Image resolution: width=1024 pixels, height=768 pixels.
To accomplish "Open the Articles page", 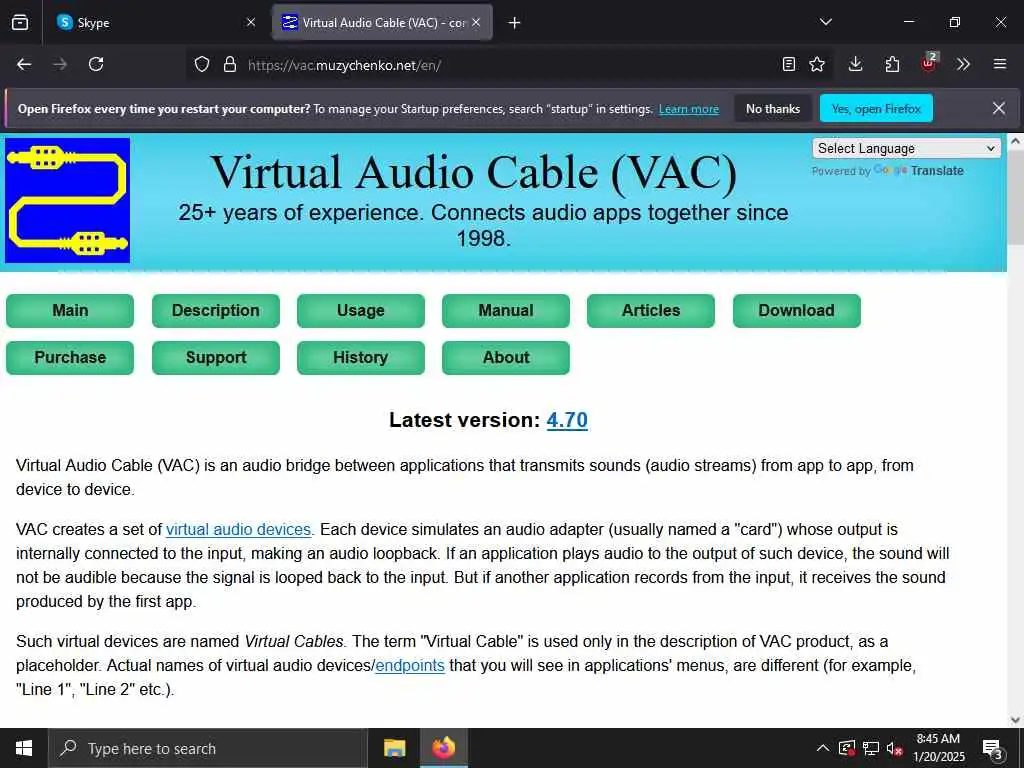I will (650, 311).
